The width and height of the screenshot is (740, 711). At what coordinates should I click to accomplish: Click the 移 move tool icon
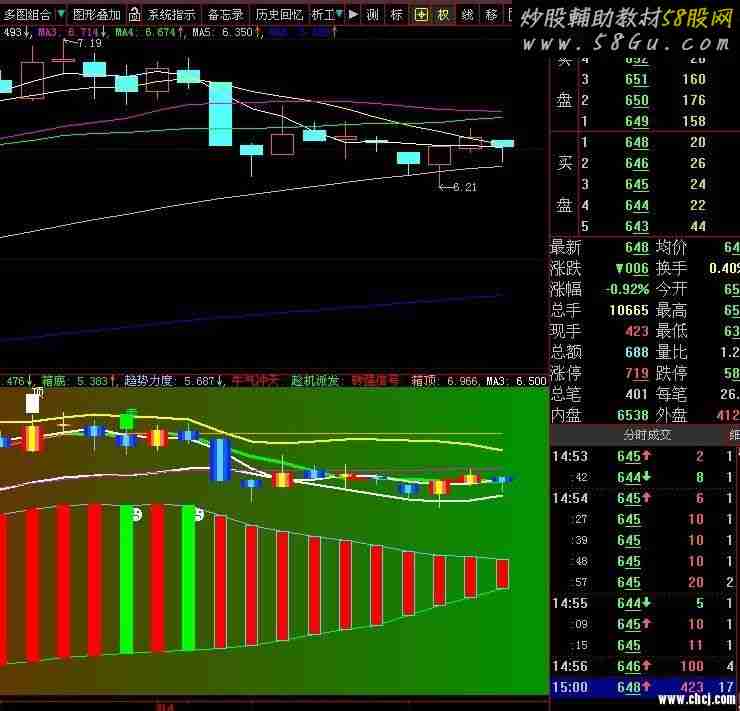click(491, 15)
